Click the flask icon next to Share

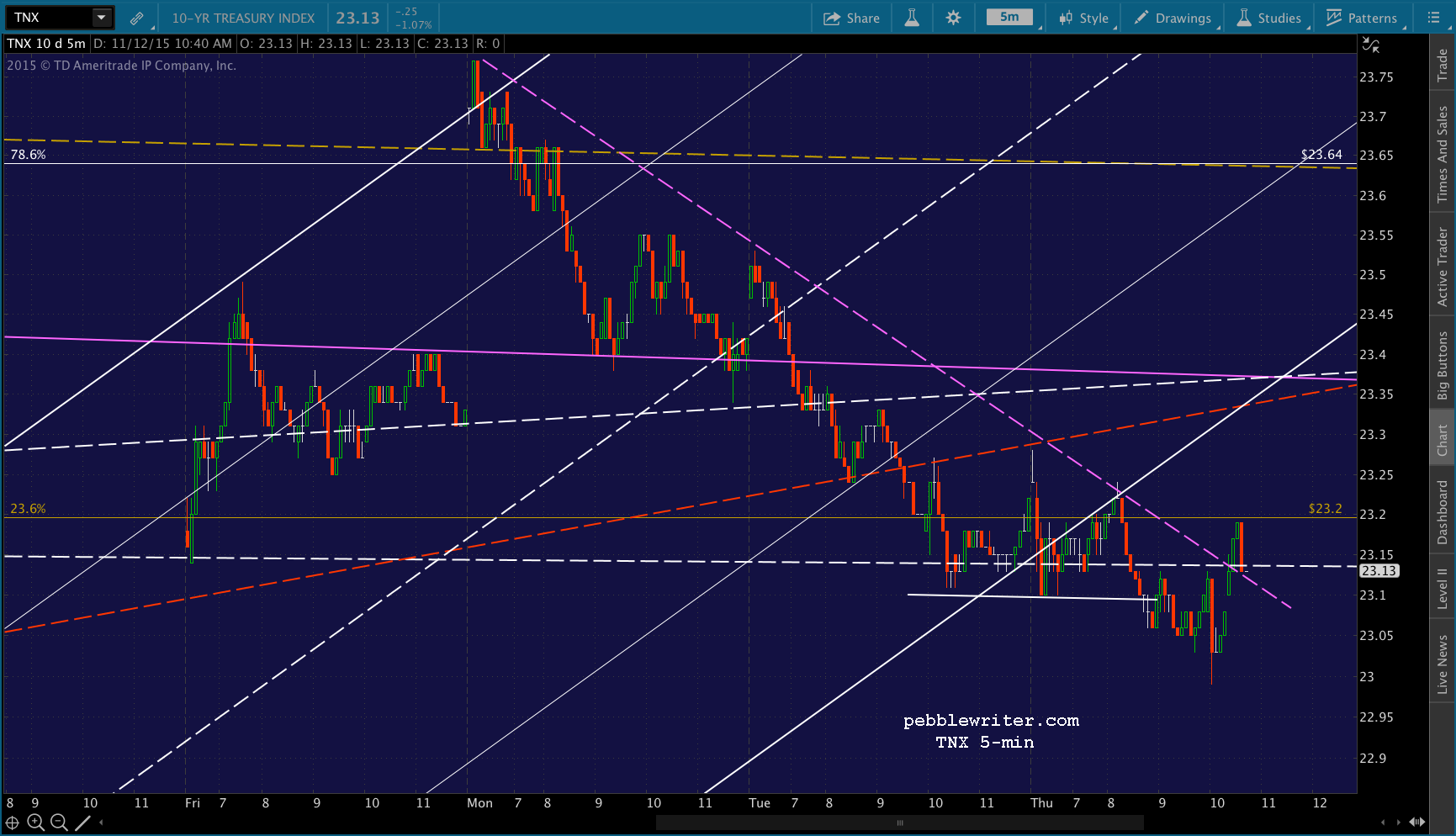click(912, 18)
